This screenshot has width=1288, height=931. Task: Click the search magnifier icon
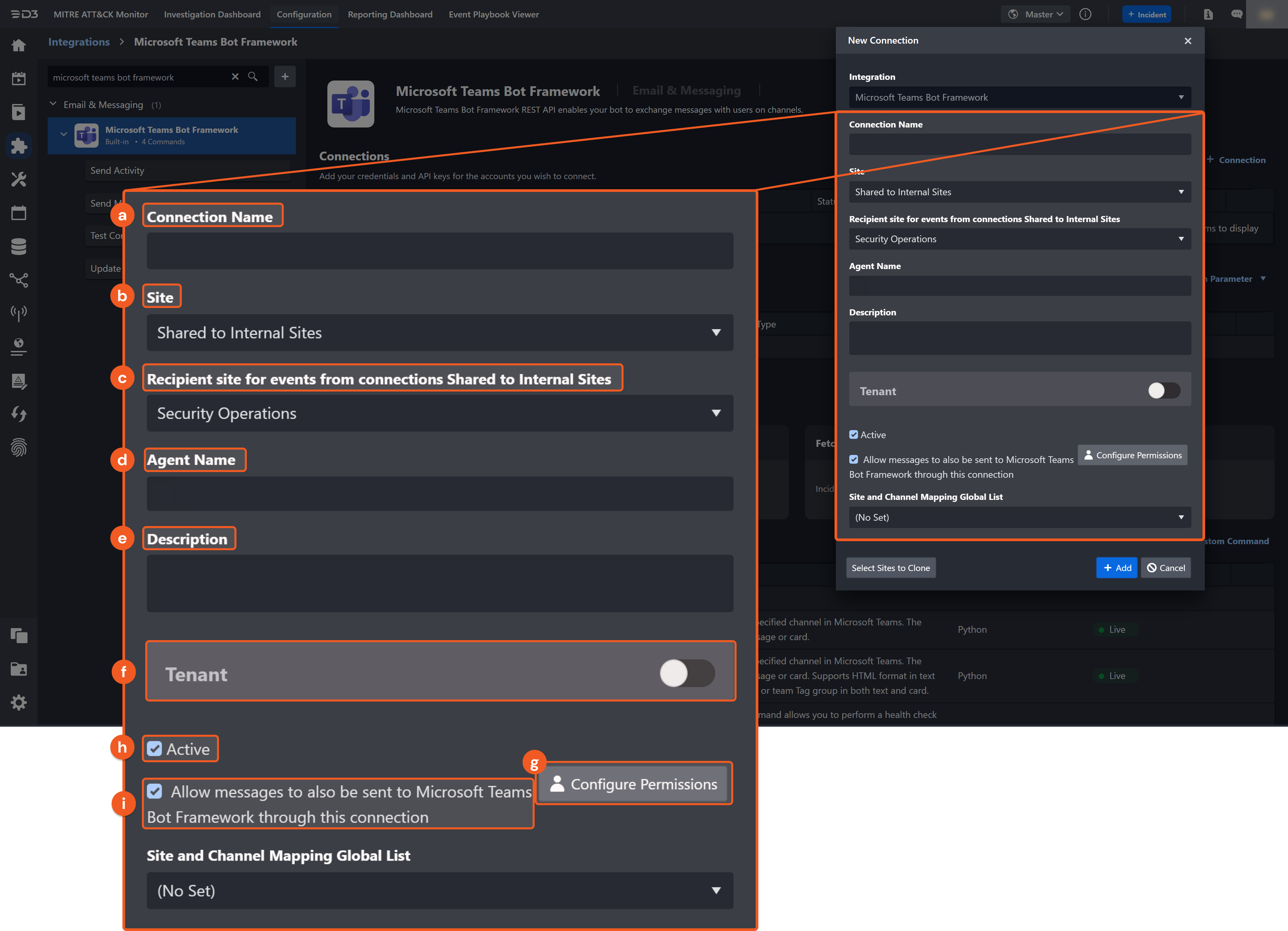coord(253,77)
